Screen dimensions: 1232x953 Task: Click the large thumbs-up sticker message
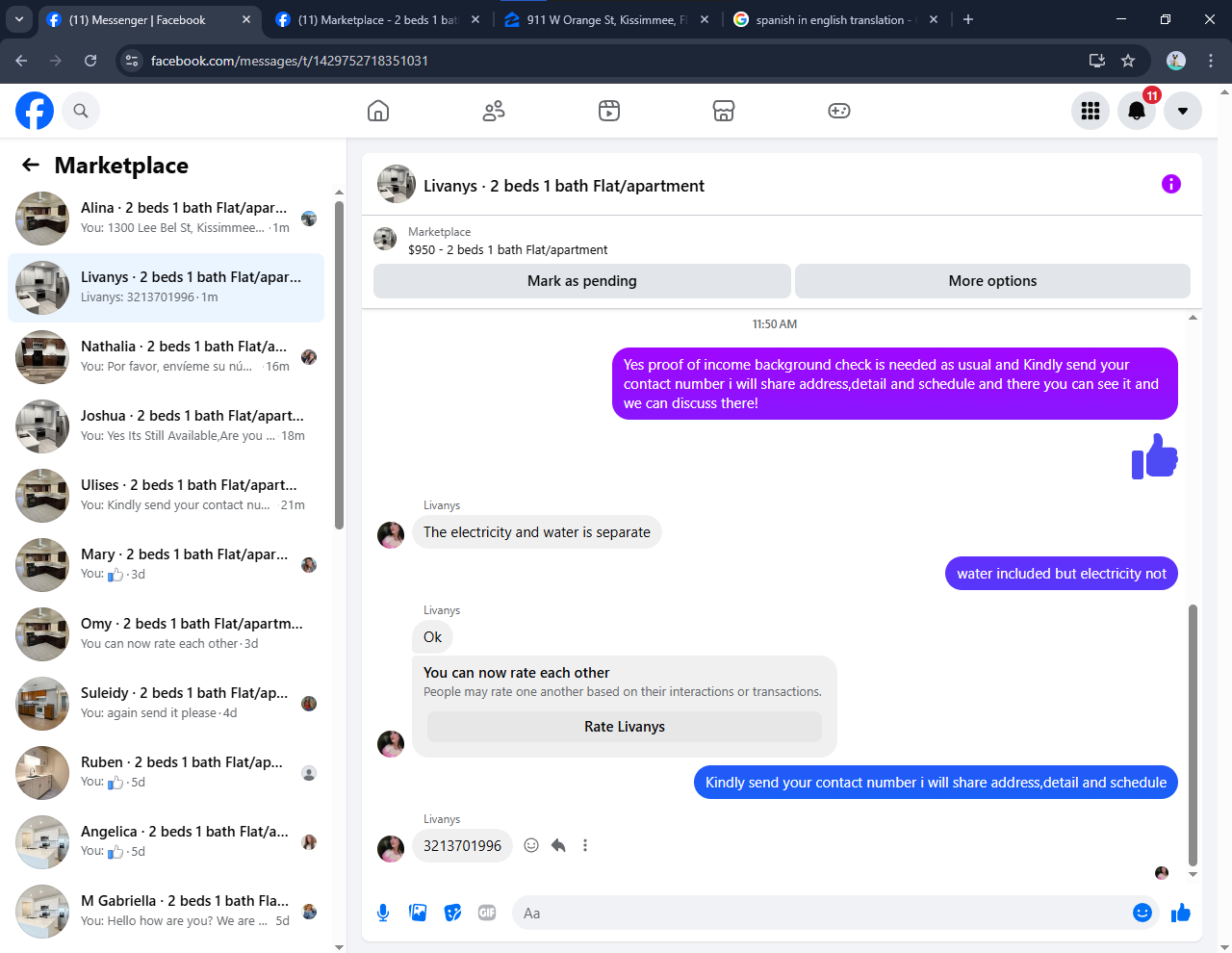[x=1155, y=455]
